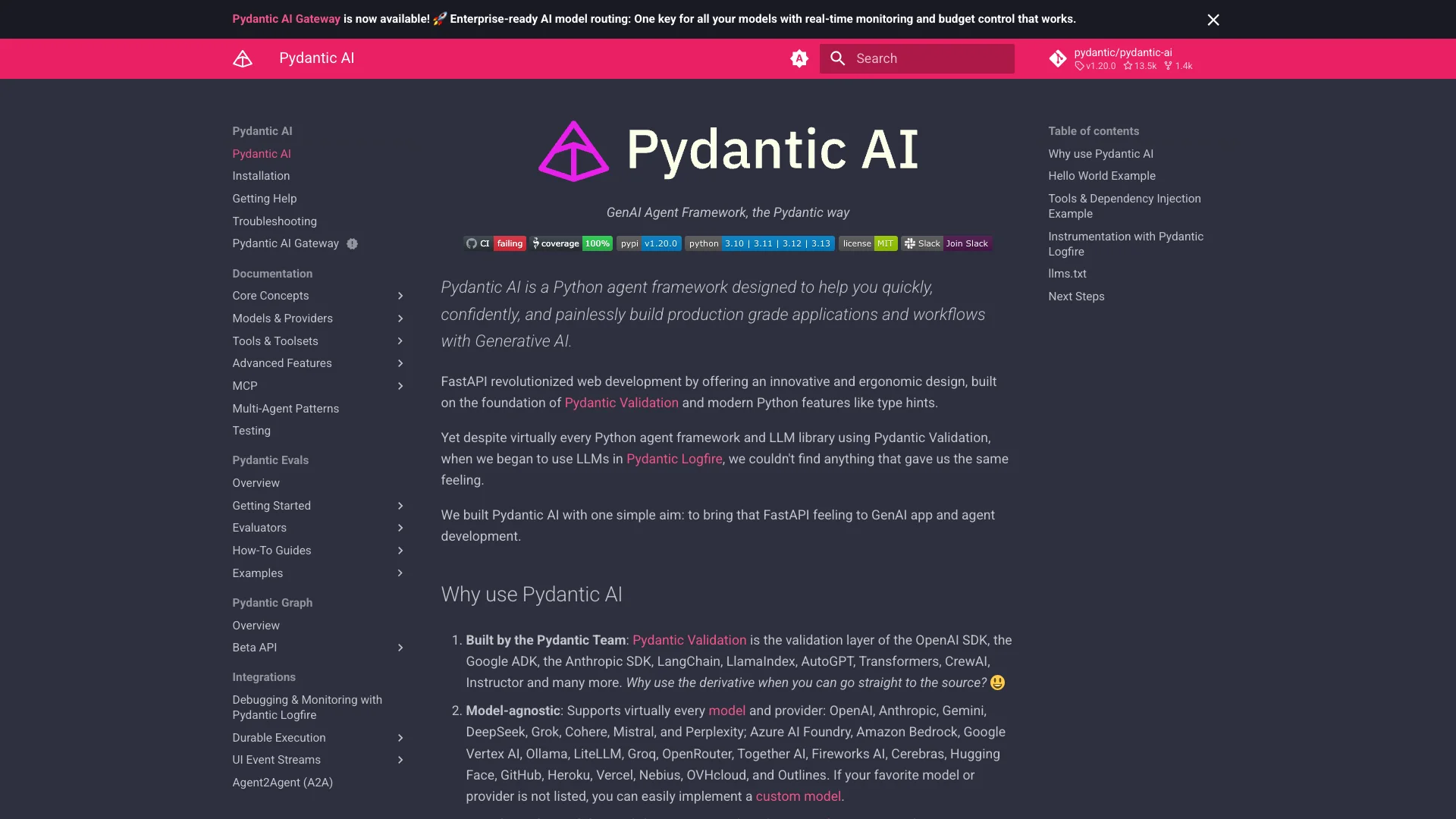Open the Troubleshooting sidebar entry
The image size is (1456, 819).
pyautogui.click(x=275, y=221)
